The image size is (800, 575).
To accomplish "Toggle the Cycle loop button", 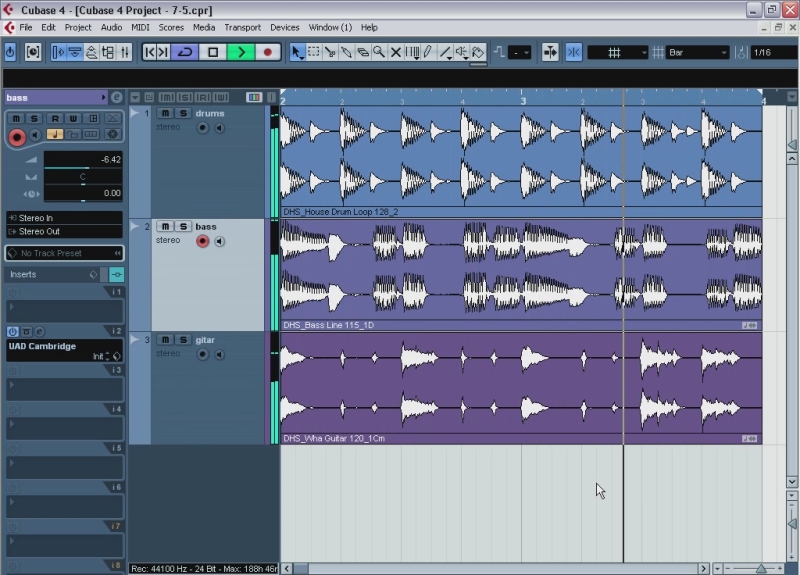I will point(185,52).
